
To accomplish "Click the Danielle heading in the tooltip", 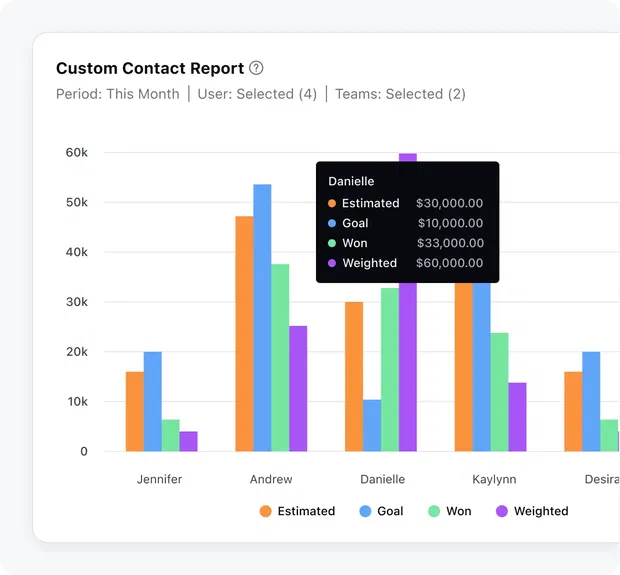I will tap(351, 181).
